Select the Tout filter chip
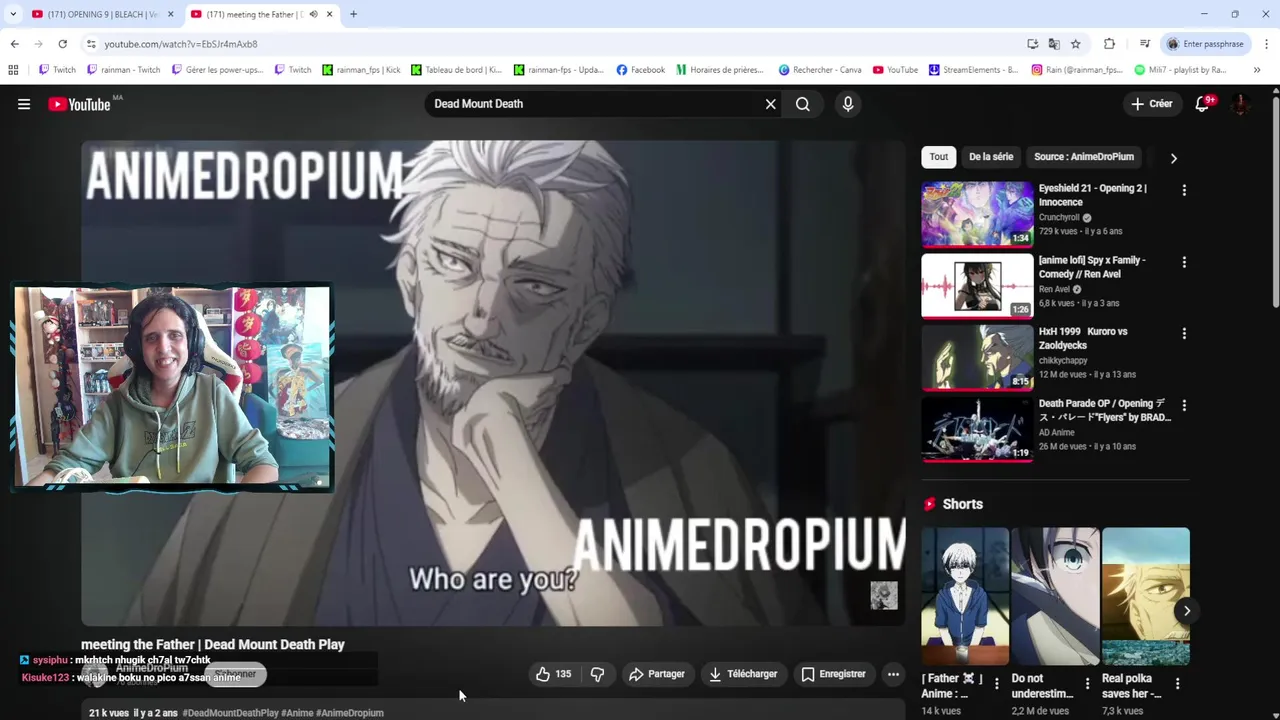Image resolution: width=1280 pixels, height=720 pixels. click(939, 157)
